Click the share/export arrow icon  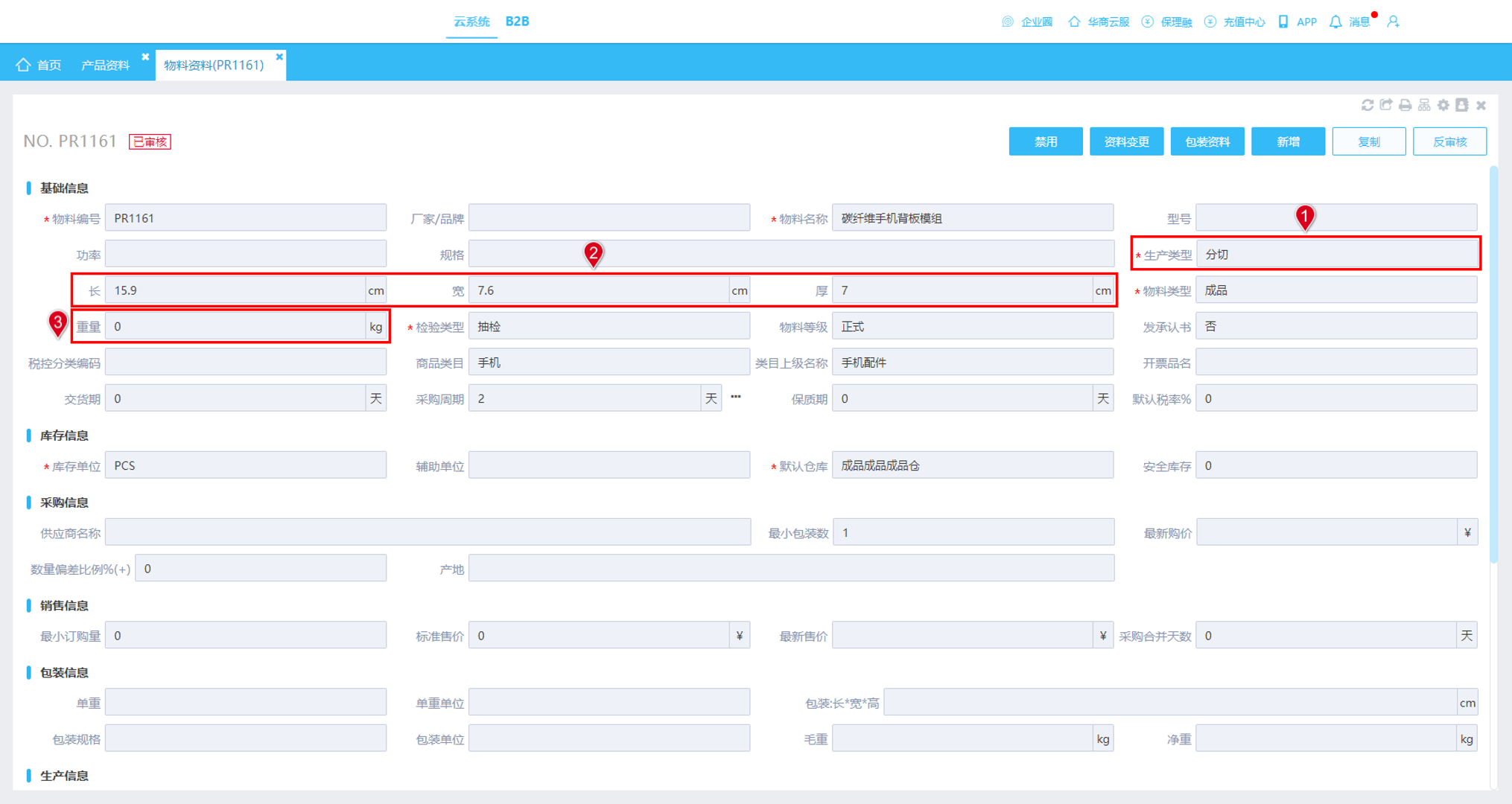1386,105
